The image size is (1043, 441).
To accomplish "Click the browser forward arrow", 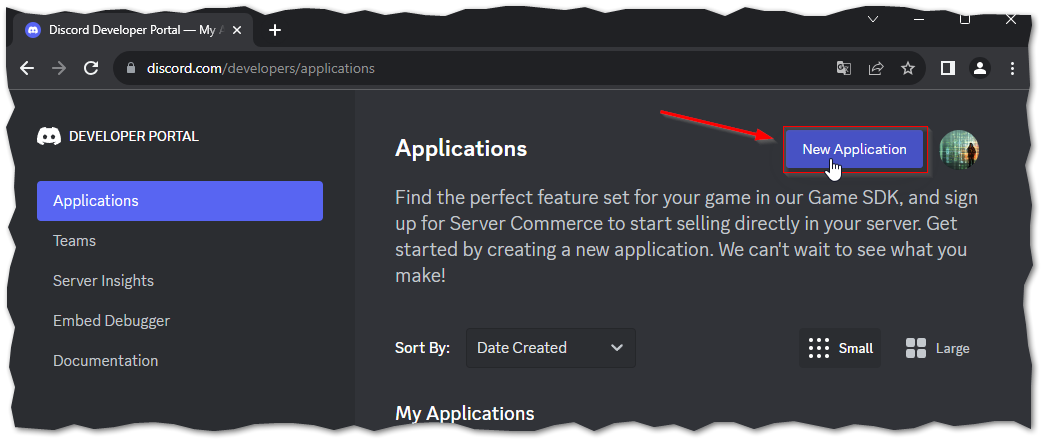I will 59,68.
